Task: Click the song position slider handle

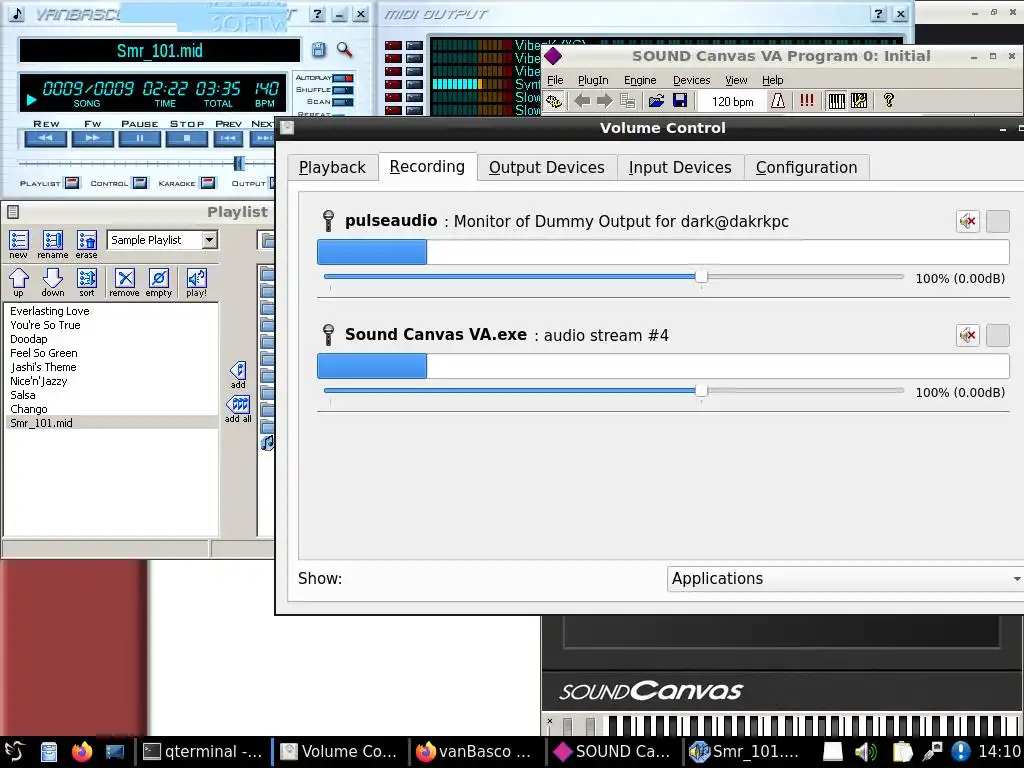Action: click(239, 163)
